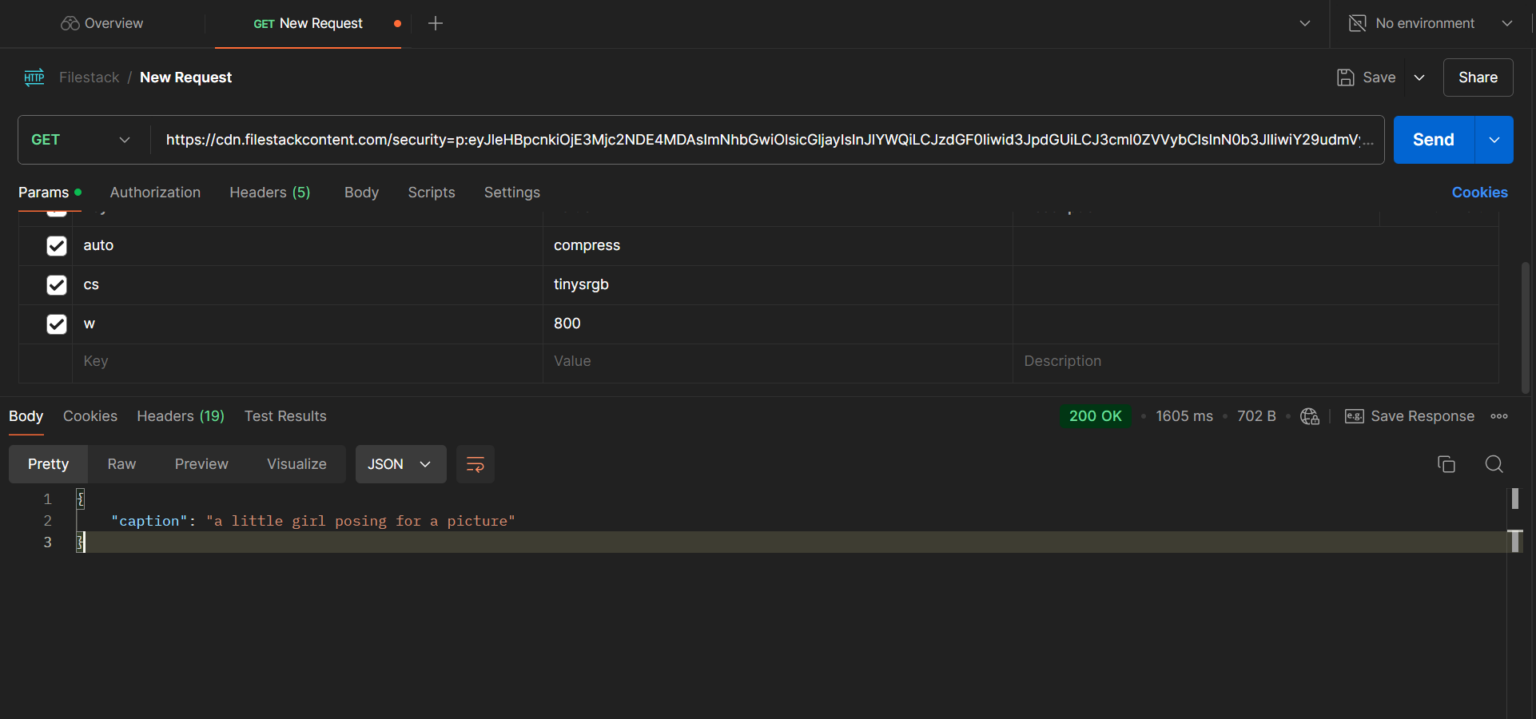Viewport: 1536px width, 719px height.
Task: Open the Cookies manager link
Action: (x=1479, y=192)
